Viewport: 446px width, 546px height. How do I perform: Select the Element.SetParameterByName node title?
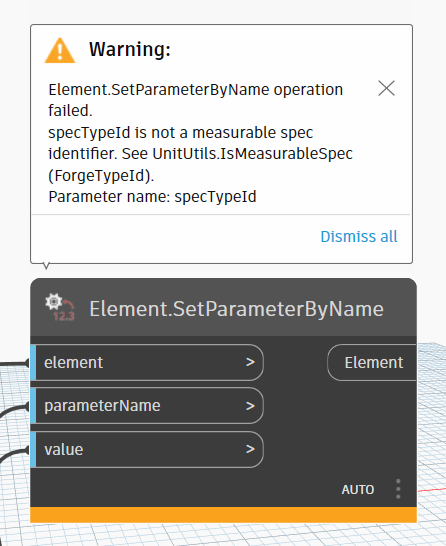pyautogui.click(x=236, y=309)
